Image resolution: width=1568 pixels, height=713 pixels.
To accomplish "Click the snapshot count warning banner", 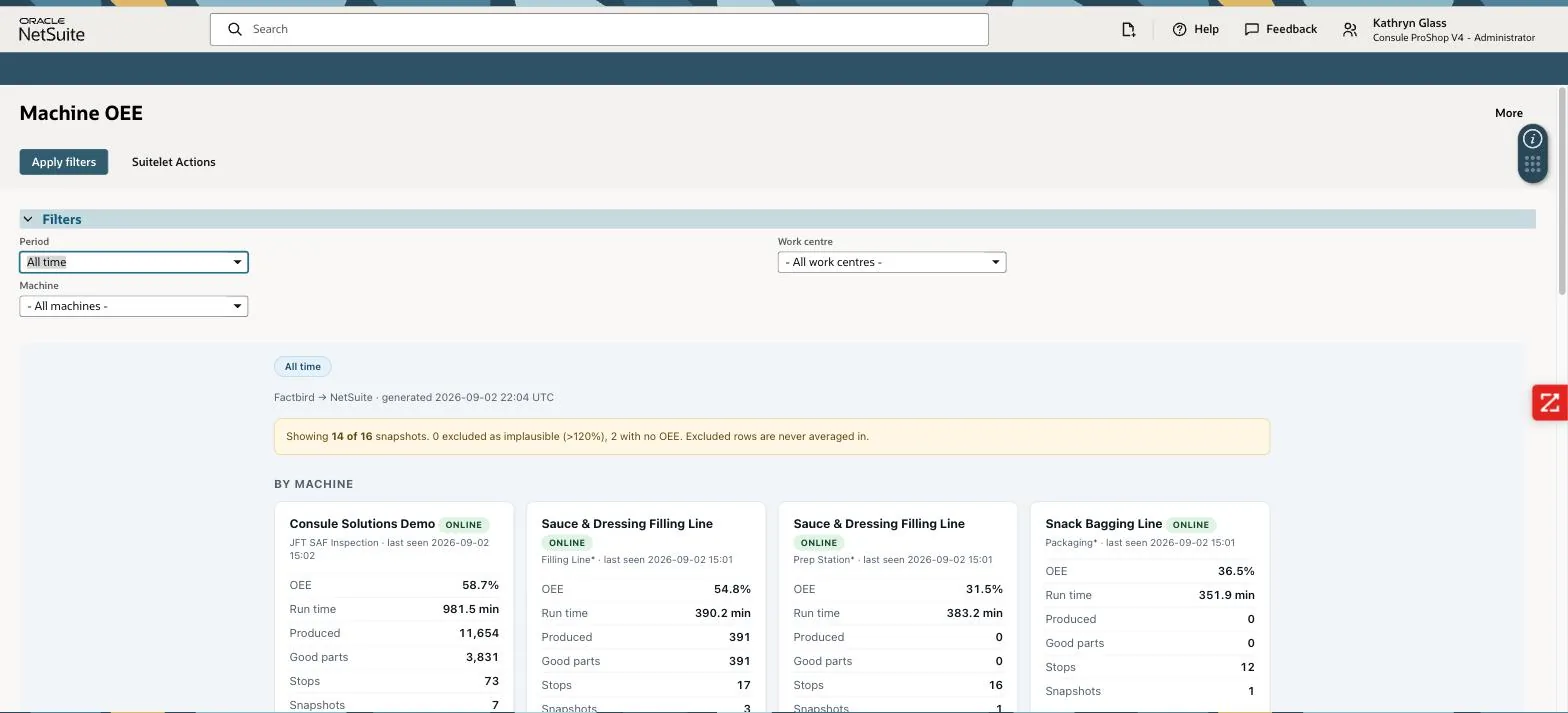I will pos(772,437).
